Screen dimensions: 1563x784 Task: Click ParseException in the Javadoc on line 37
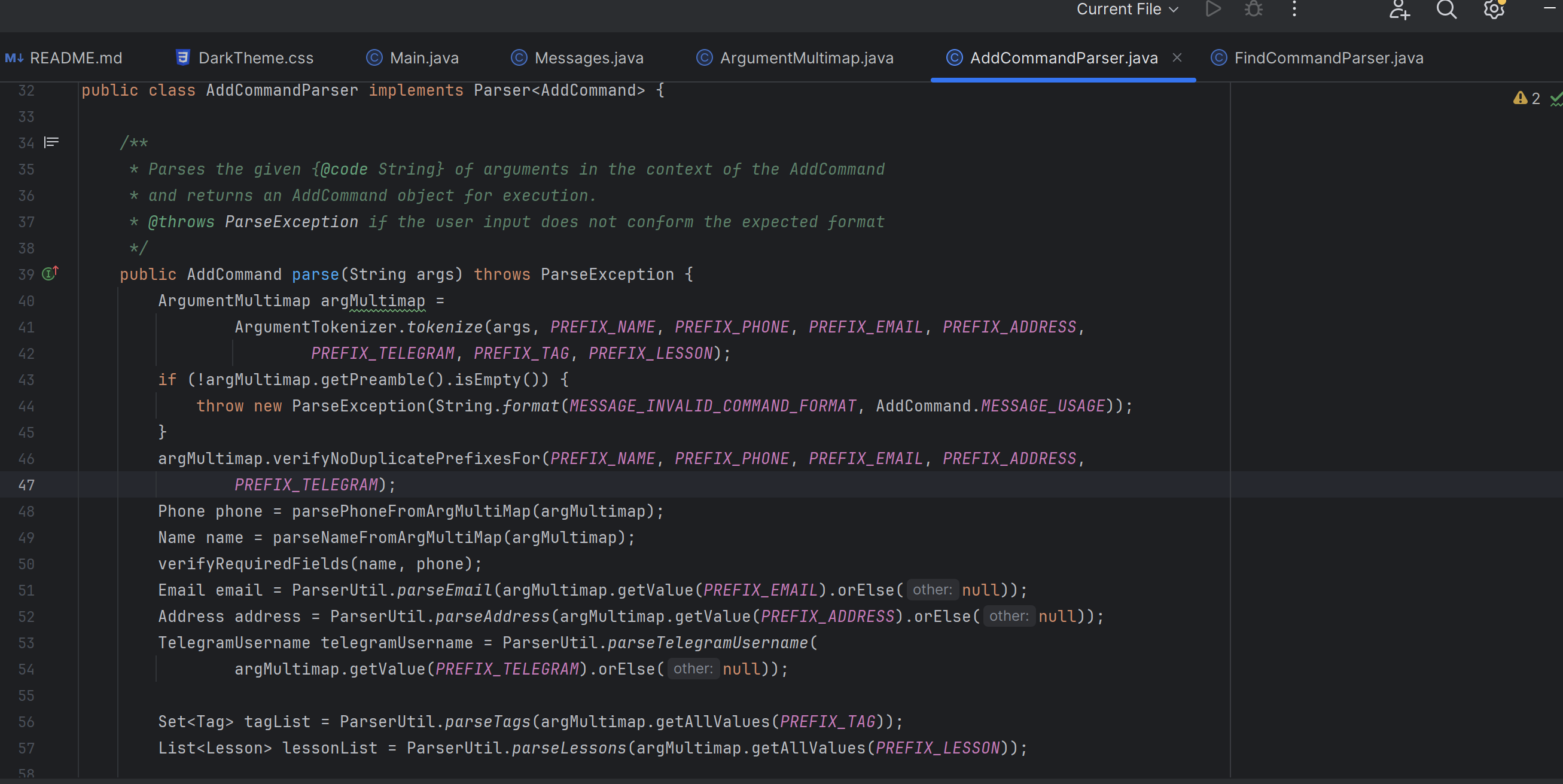pos(291,222)
